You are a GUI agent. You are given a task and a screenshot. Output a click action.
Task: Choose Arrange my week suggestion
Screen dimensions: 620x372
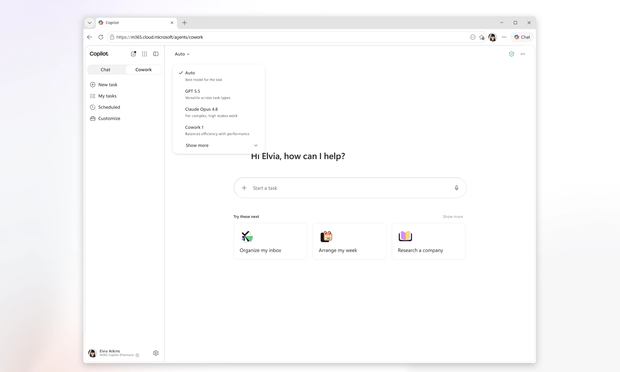[x=350, y=241]
